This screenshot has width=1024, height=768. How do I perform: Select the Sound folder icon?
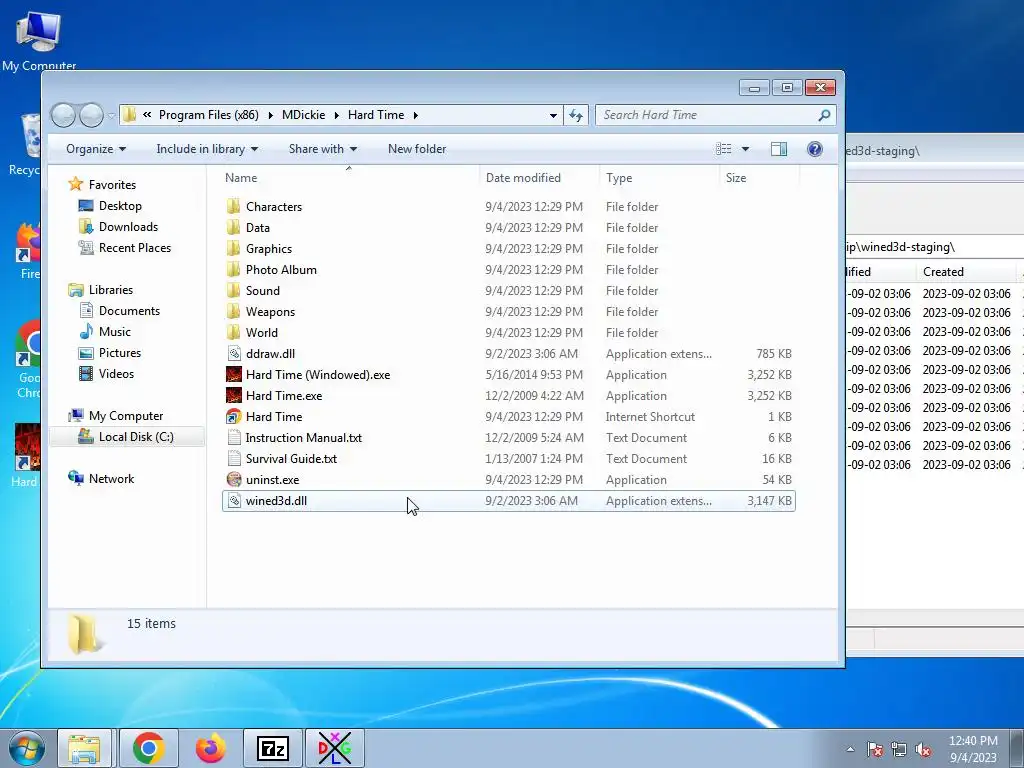[x=234, y=291]
